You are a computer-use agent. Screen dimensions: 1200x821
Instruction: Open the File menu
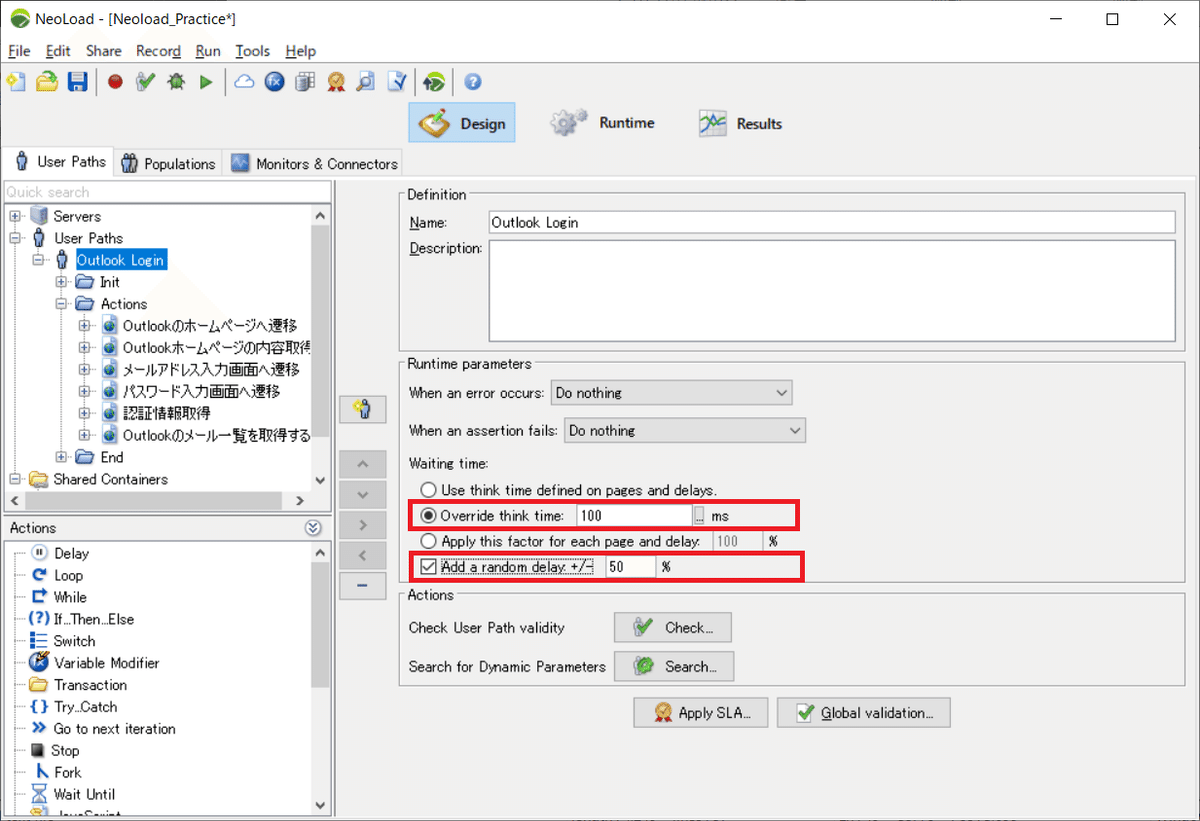point(19,51)
